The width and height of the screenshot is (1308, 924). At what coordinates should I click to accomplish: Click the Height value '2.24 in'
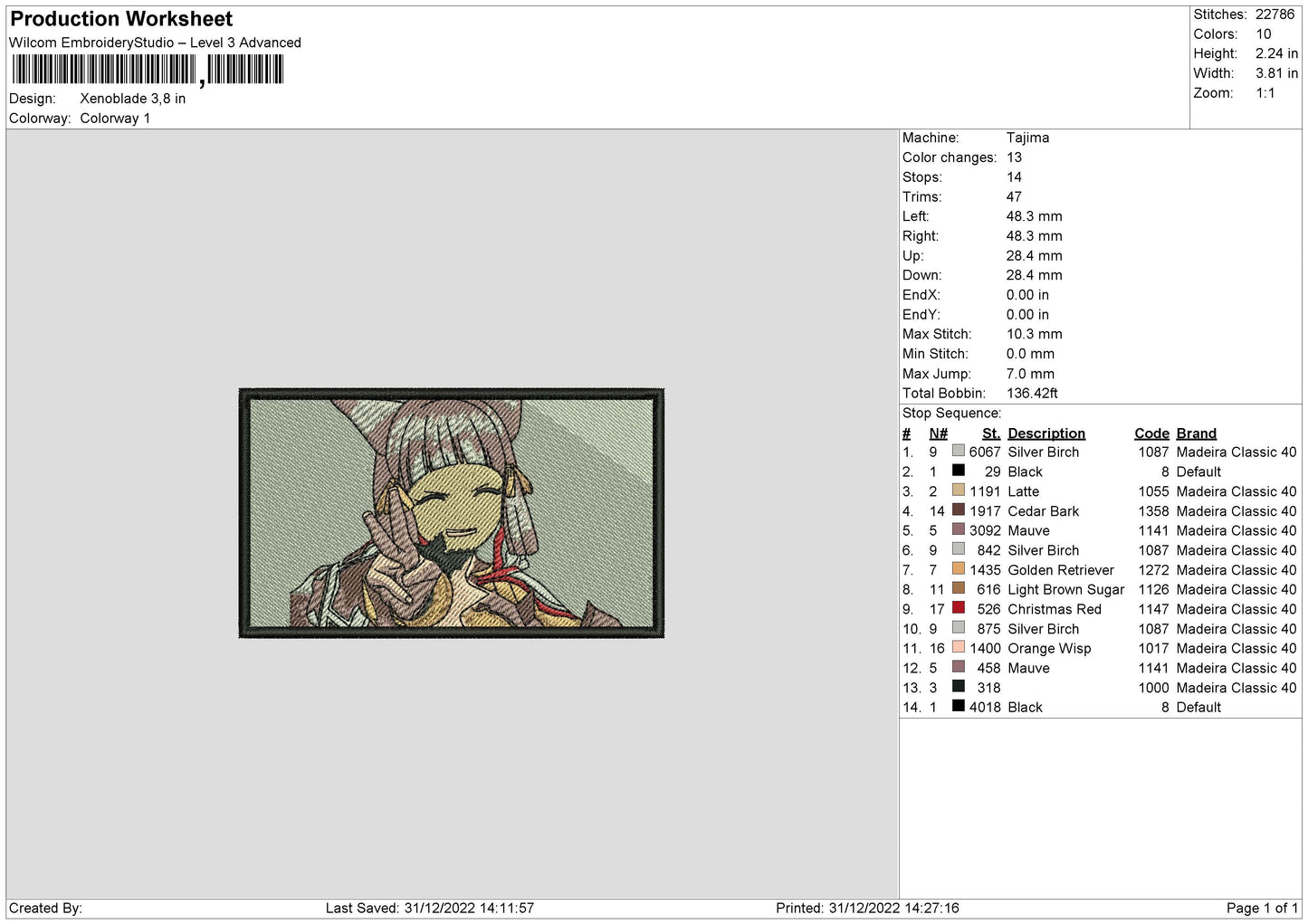click(x=1276, y=54)
